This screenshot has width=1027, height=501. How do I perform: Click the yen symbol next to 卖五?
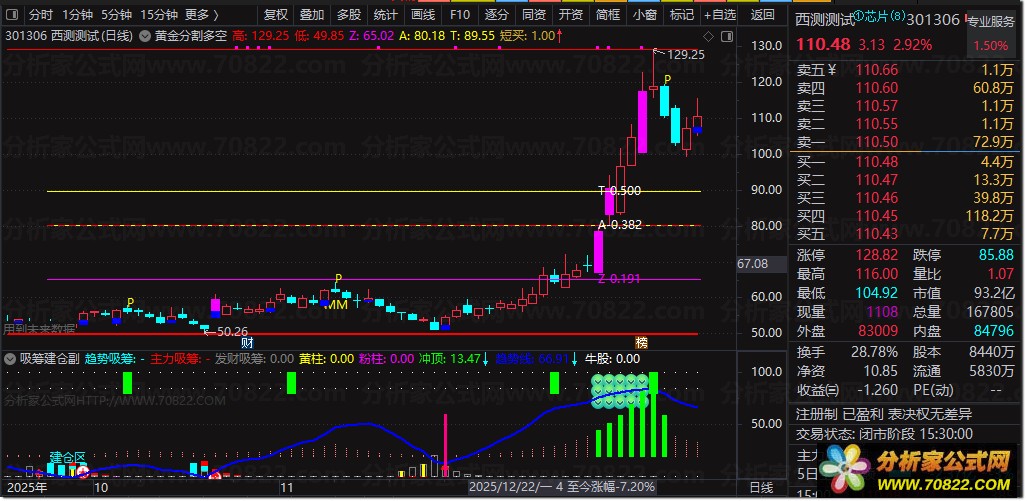pos(831,70)
